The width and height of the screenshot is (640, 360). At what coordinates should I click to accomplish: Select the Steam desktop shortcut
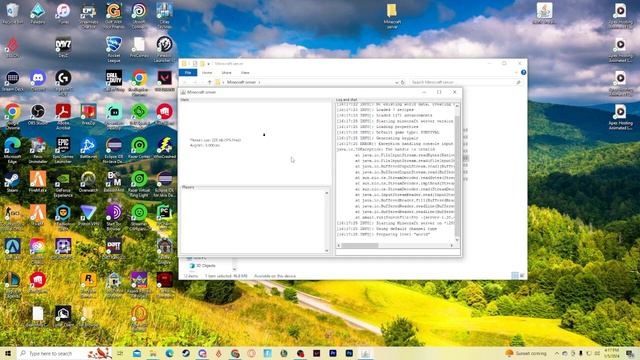(x=12, y=182)
